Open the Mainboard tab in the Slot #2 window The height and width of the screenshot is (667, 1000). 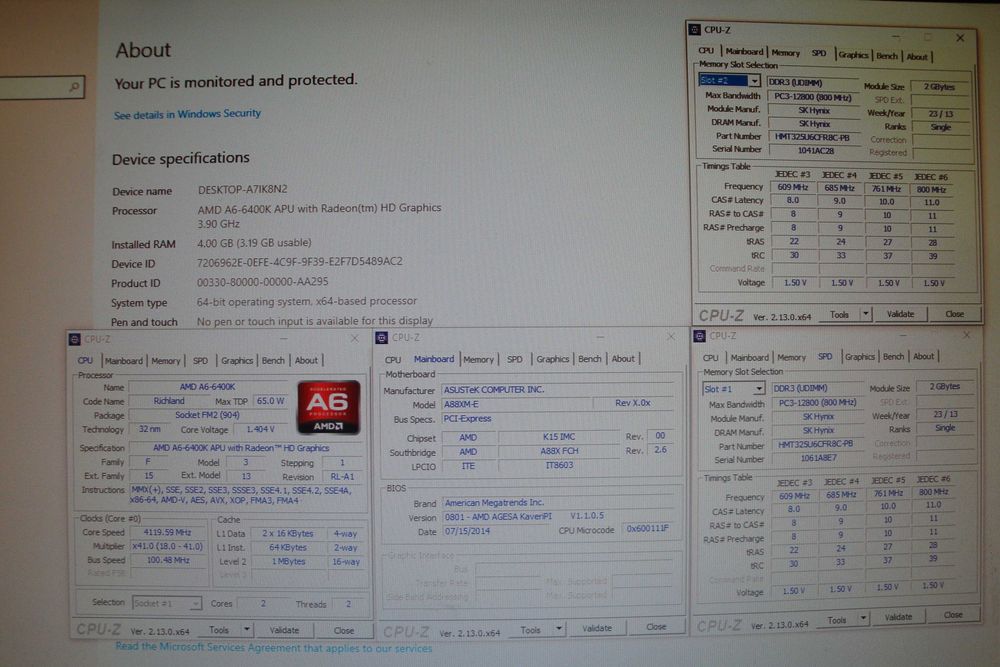click(x=744, y=52)
